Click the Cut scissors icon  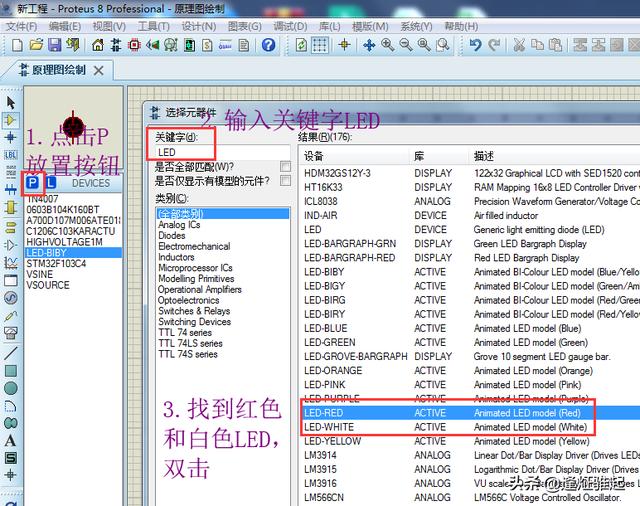tap(519, 45)
